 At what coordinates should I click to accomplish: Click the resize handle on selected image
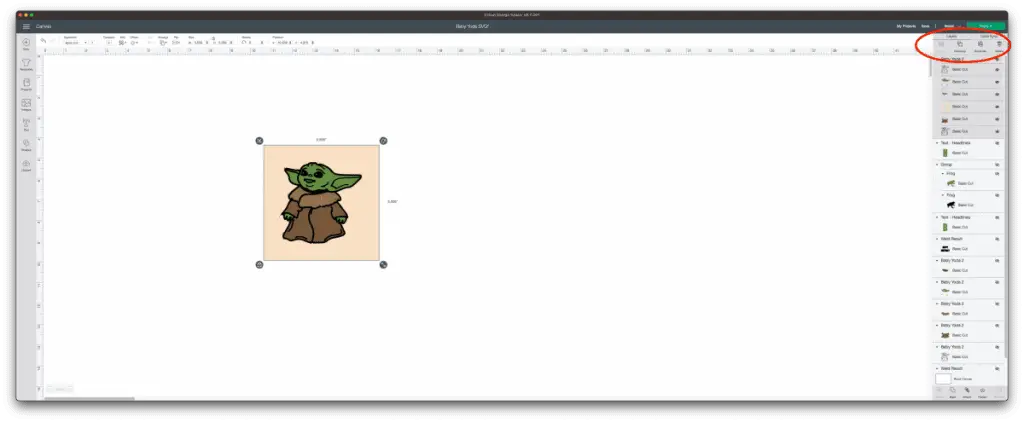(x=383, y=265)
